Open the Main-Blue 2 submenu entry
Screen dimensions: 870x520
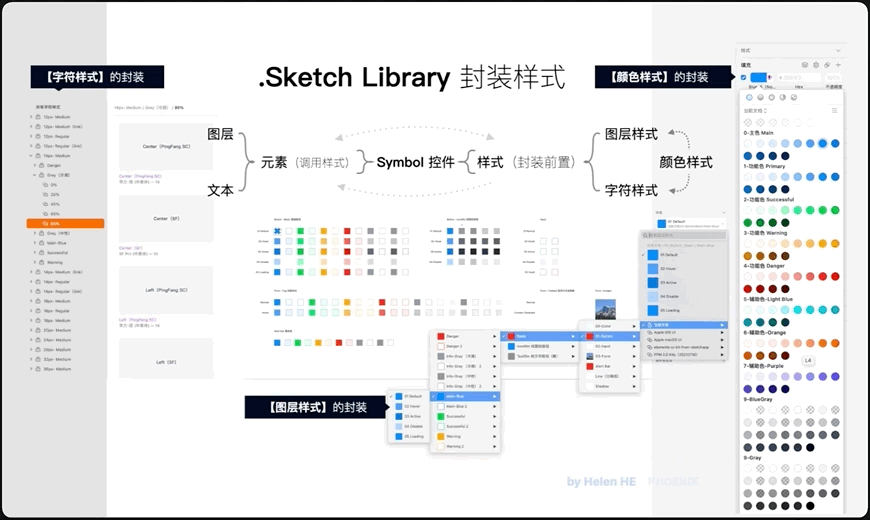[x=466, y=406]
